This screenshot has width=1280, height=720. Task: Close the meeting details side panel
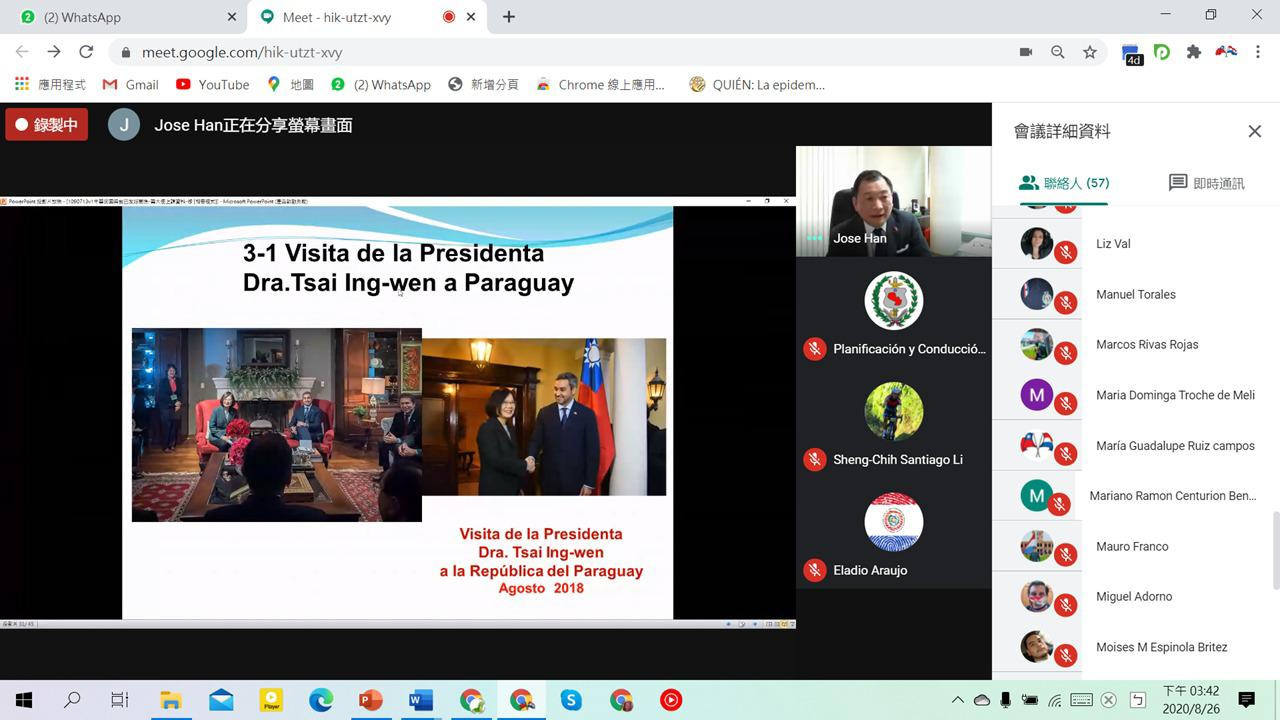tap(1254, 131)
